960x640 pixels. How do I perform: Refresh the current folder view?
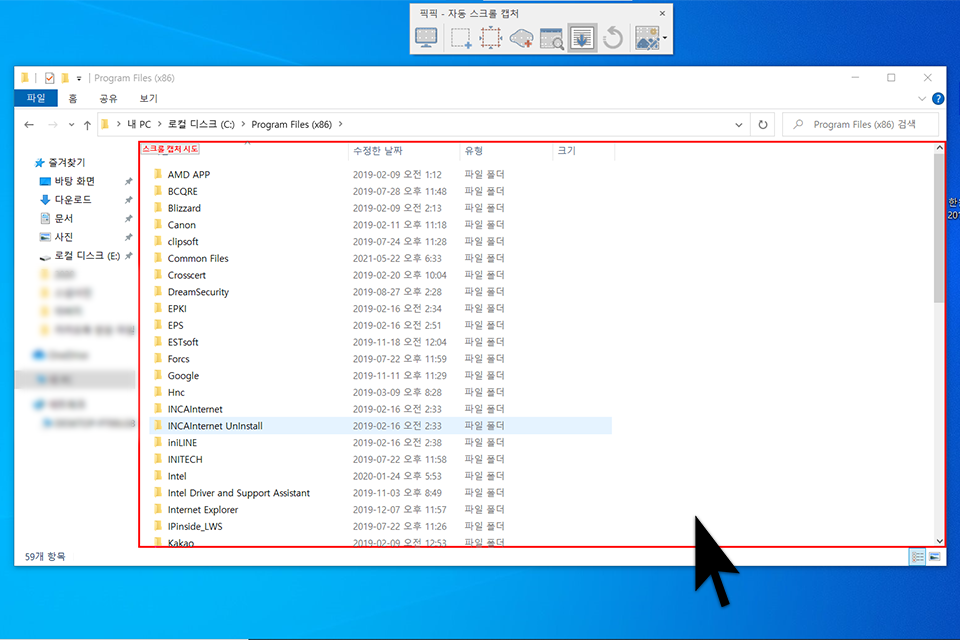point(763,125)
